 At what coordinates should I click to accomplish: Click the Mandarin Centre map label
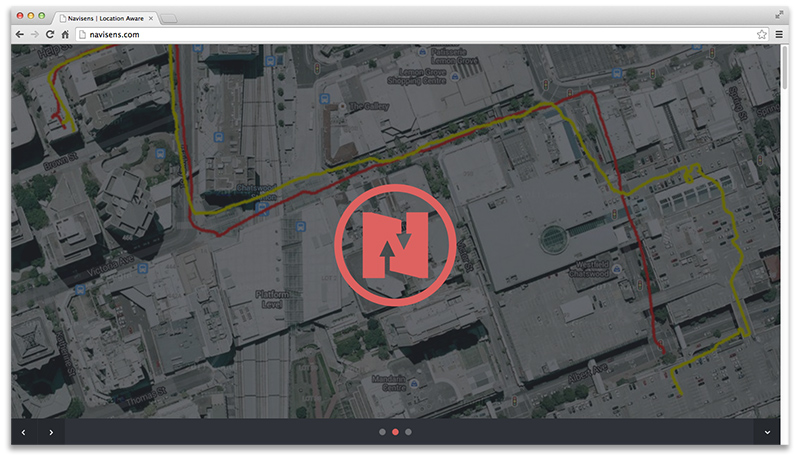pyautogui.click(x=389, y=383)
